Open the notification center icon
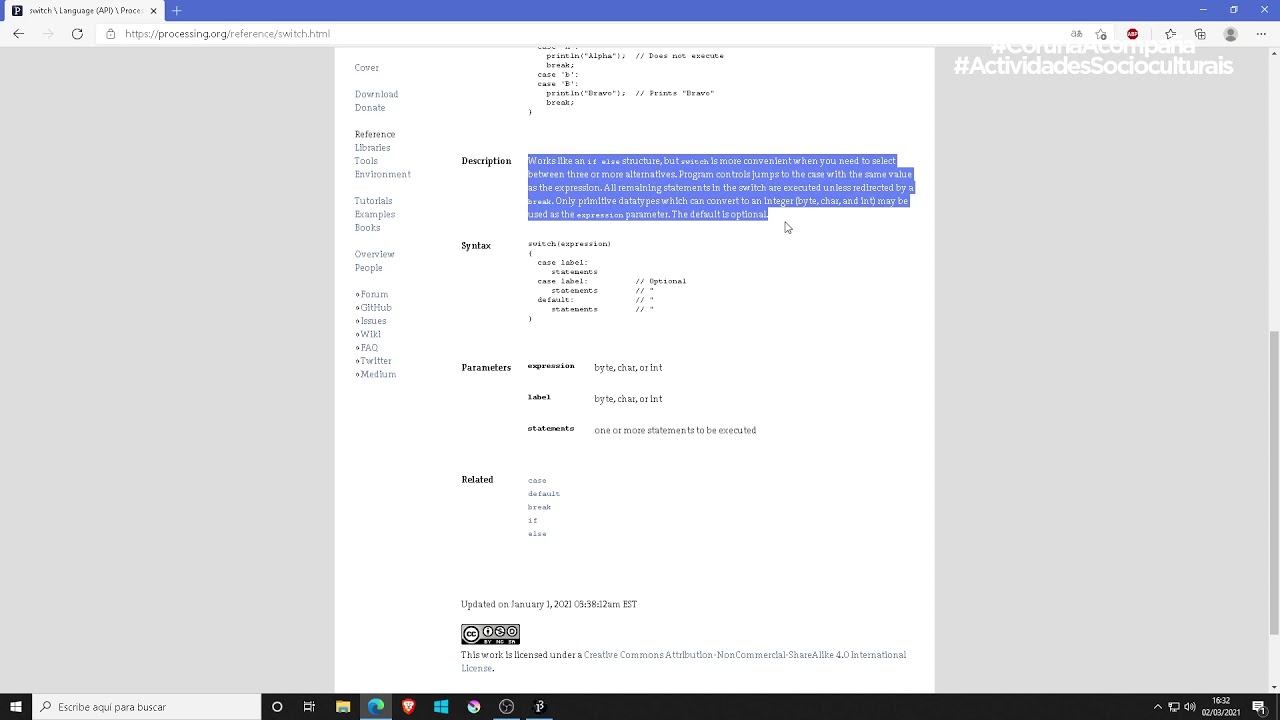 (x=1259, y=707)
